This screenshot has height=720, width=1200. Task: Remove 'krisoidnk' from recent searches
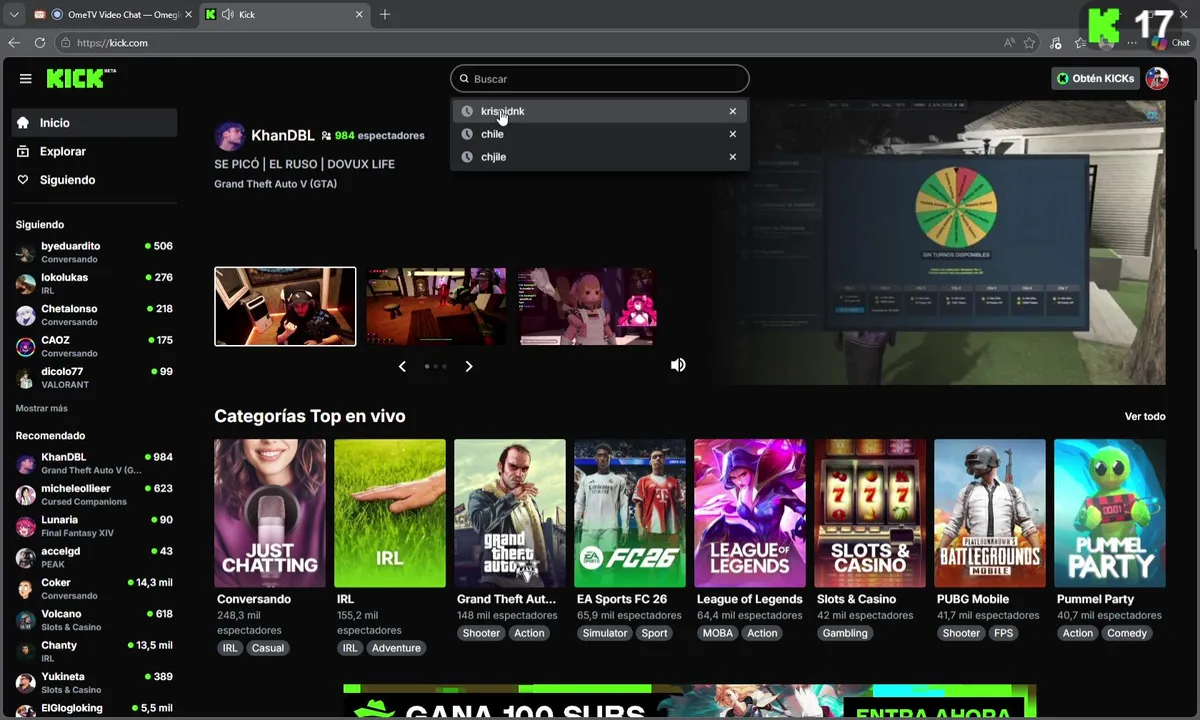[732, 111]
